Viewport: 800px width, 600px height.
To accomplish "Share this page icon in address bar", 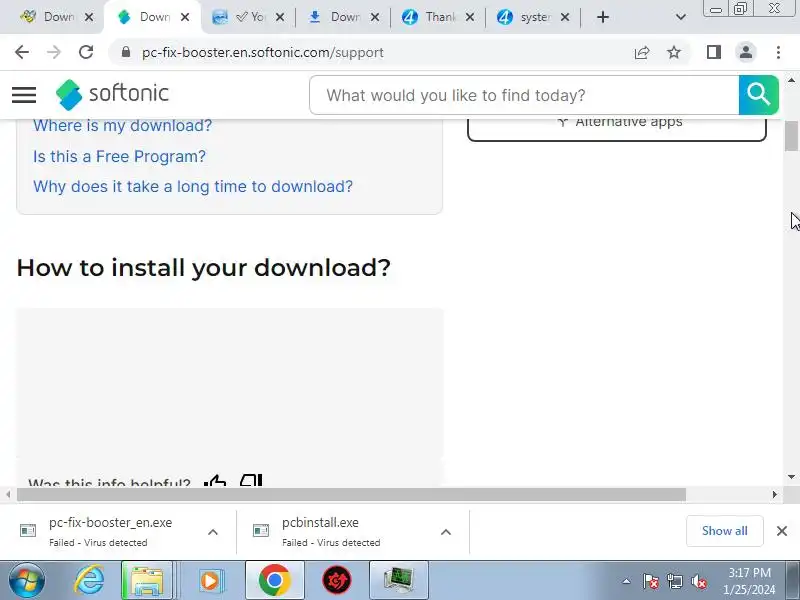I will [642, 52].
